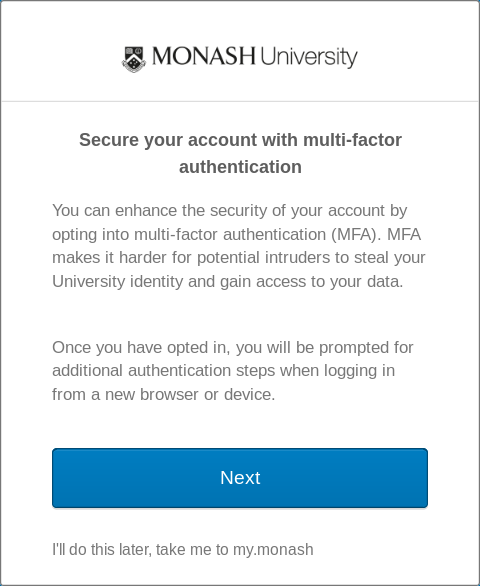
Task: Click the "my.monash" text in the bottom link
Action: pos(273,550)
